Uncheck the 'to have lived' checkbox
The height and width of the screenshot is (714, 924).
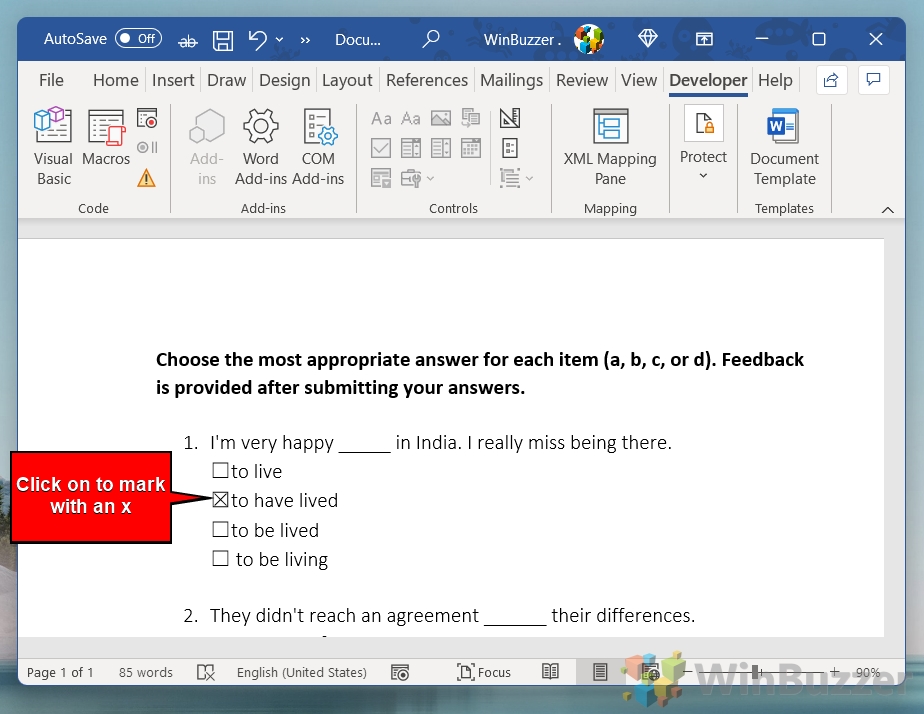pyautogui.click(x=220, y=499)
